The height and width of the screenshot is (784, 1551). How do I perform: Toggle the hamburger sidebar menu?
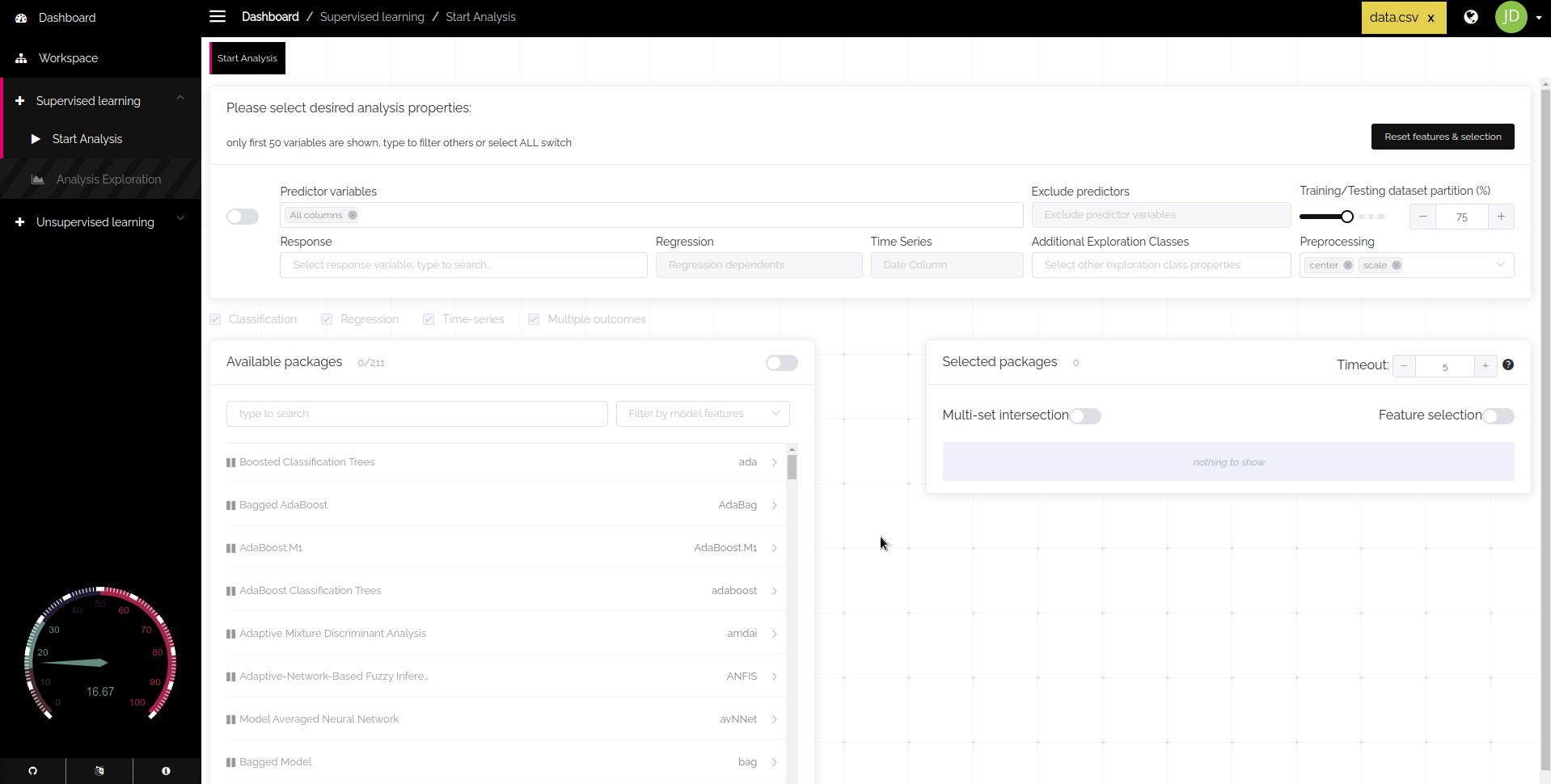(217, 16)
